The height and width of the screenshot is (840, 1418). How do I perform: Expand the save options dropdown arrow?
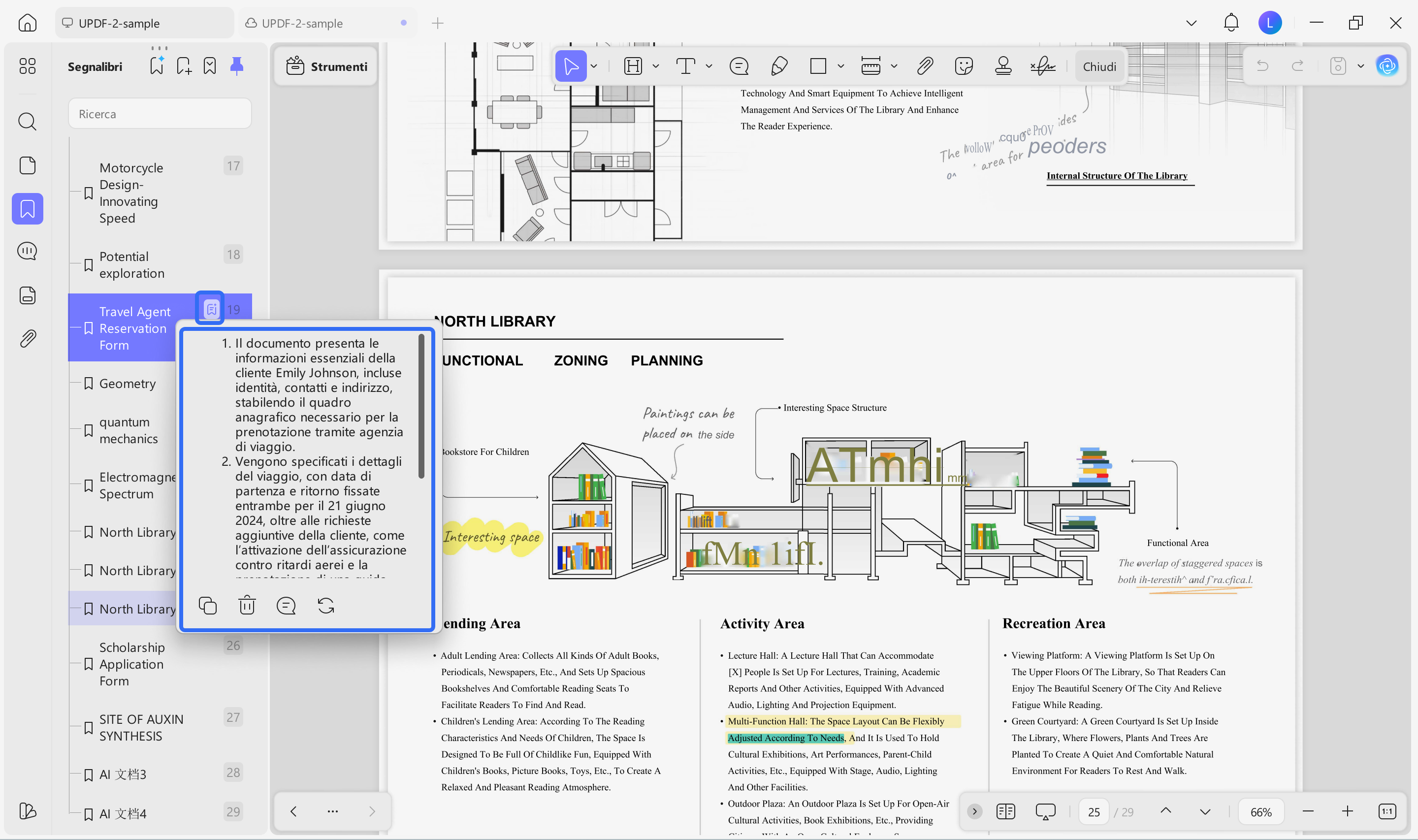point(1361,66)
